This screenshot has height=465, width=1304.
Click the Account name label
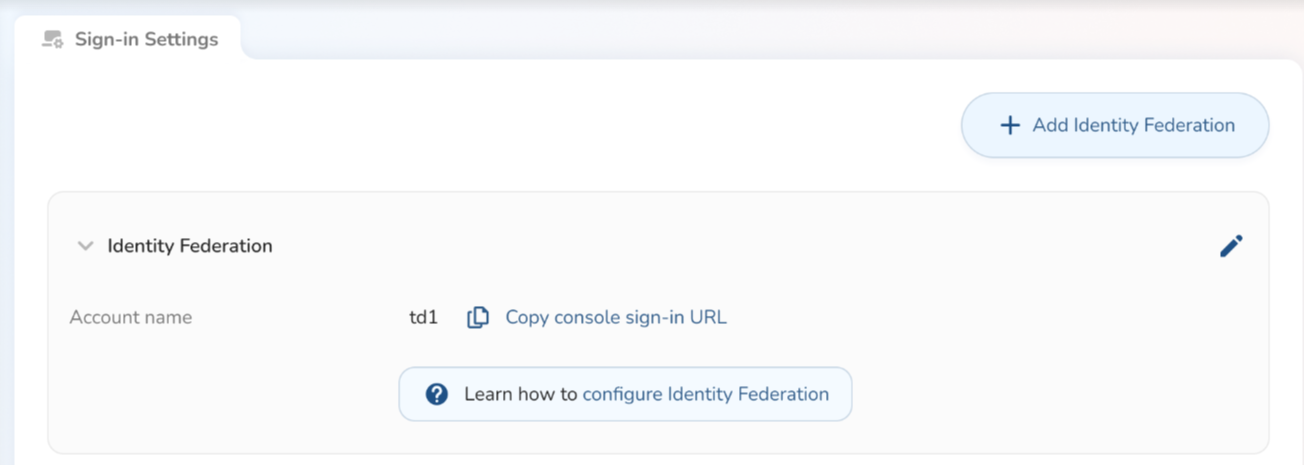tap(130, 318)
